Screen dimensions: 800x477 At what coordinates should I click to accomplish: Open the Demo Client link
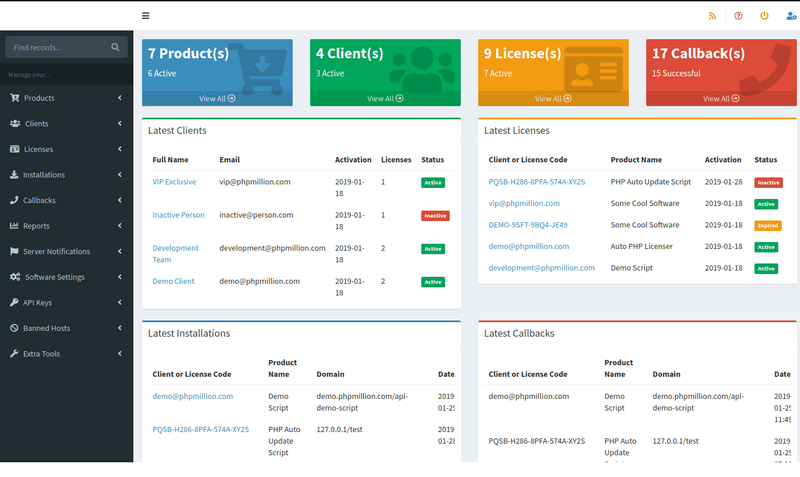coord(173,281)
